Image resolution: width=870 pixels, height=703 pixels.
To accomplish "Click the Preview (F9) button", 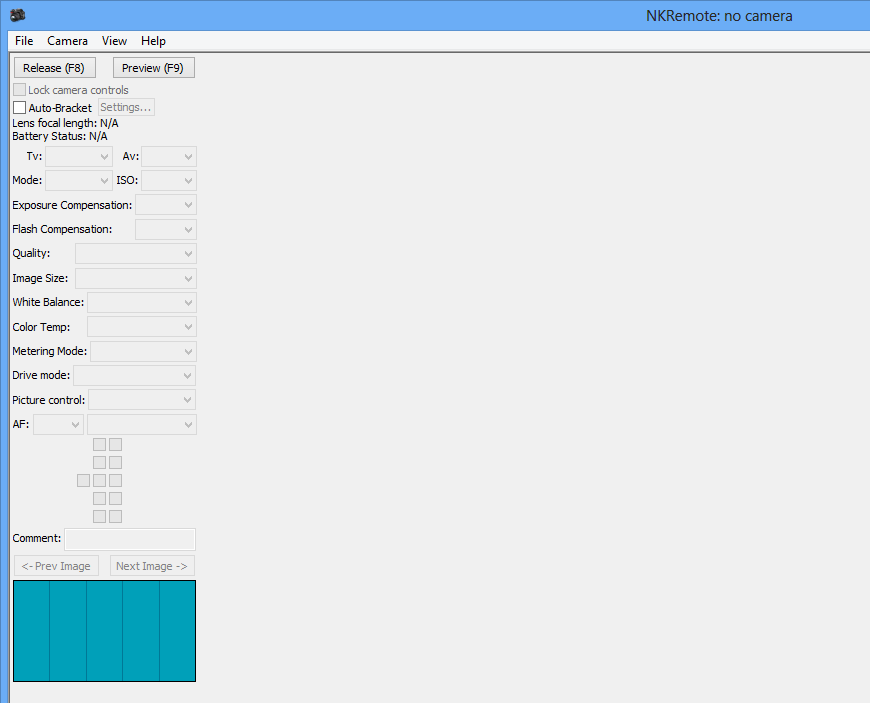I will tap(154, 68).
